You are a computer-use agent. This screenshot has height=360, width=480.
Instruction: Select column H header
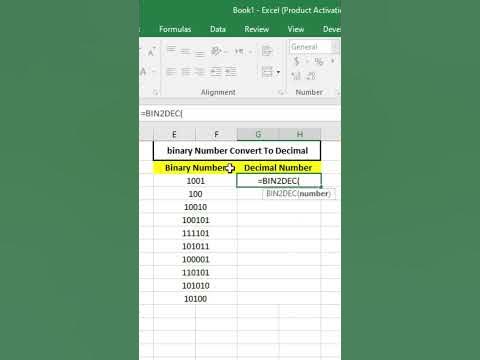[300, 134]
